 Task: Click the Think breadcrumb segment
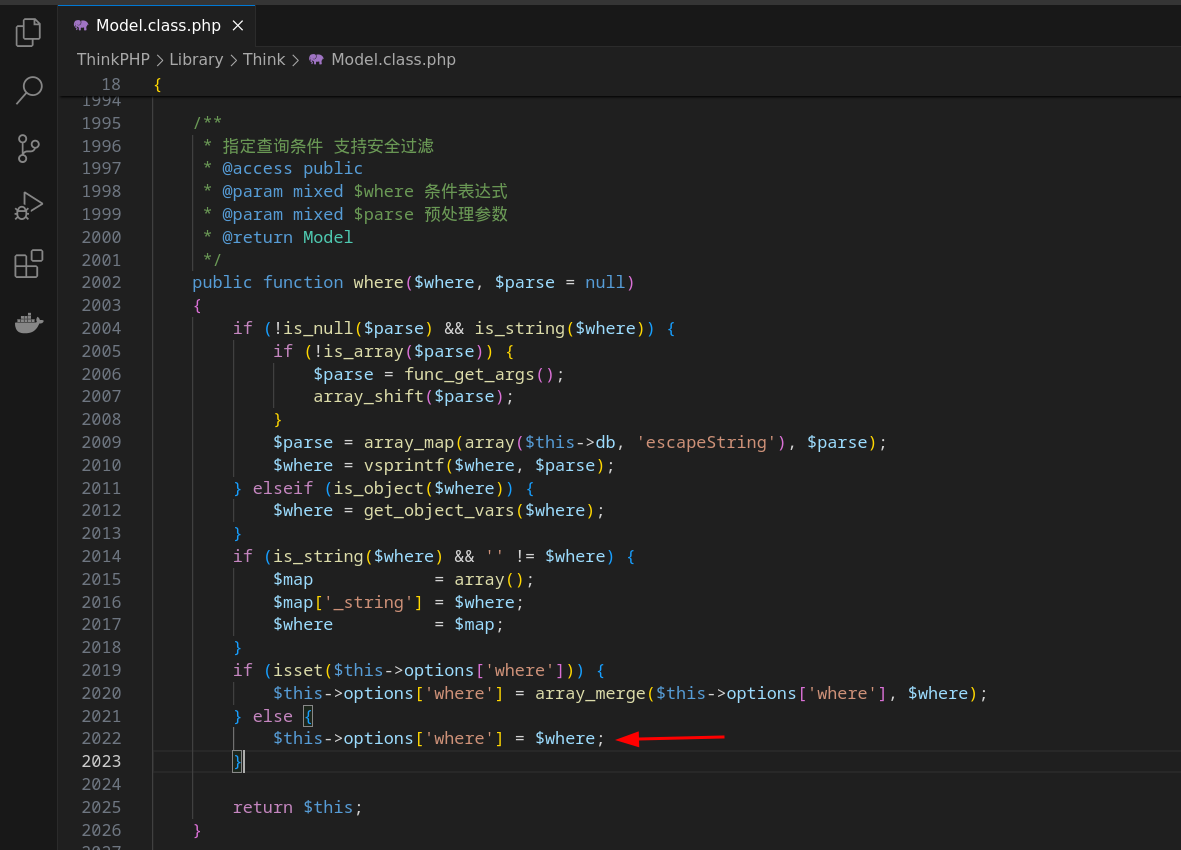point(264,59)
